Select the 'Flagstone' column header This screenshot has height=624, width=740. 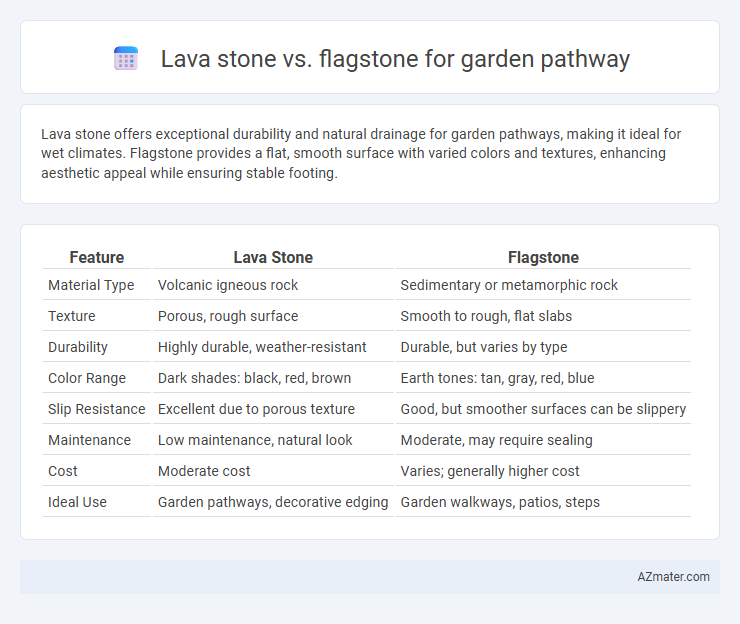tap(543, 257)
